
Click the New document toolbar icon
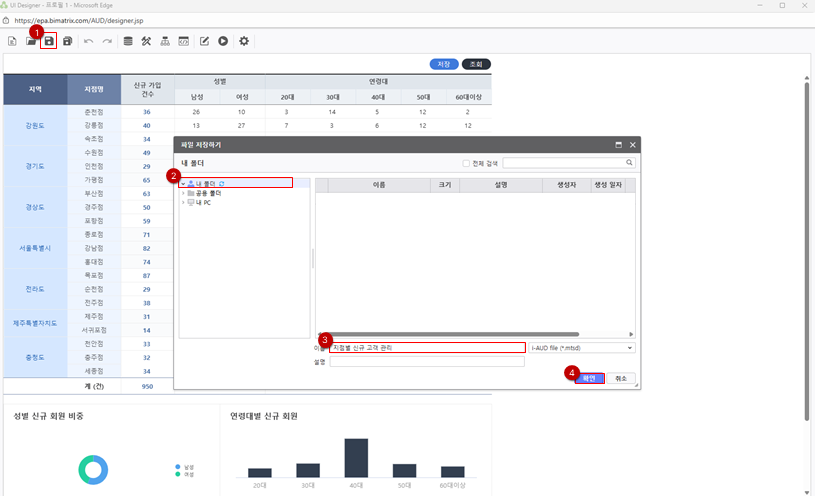coord(13,41)
